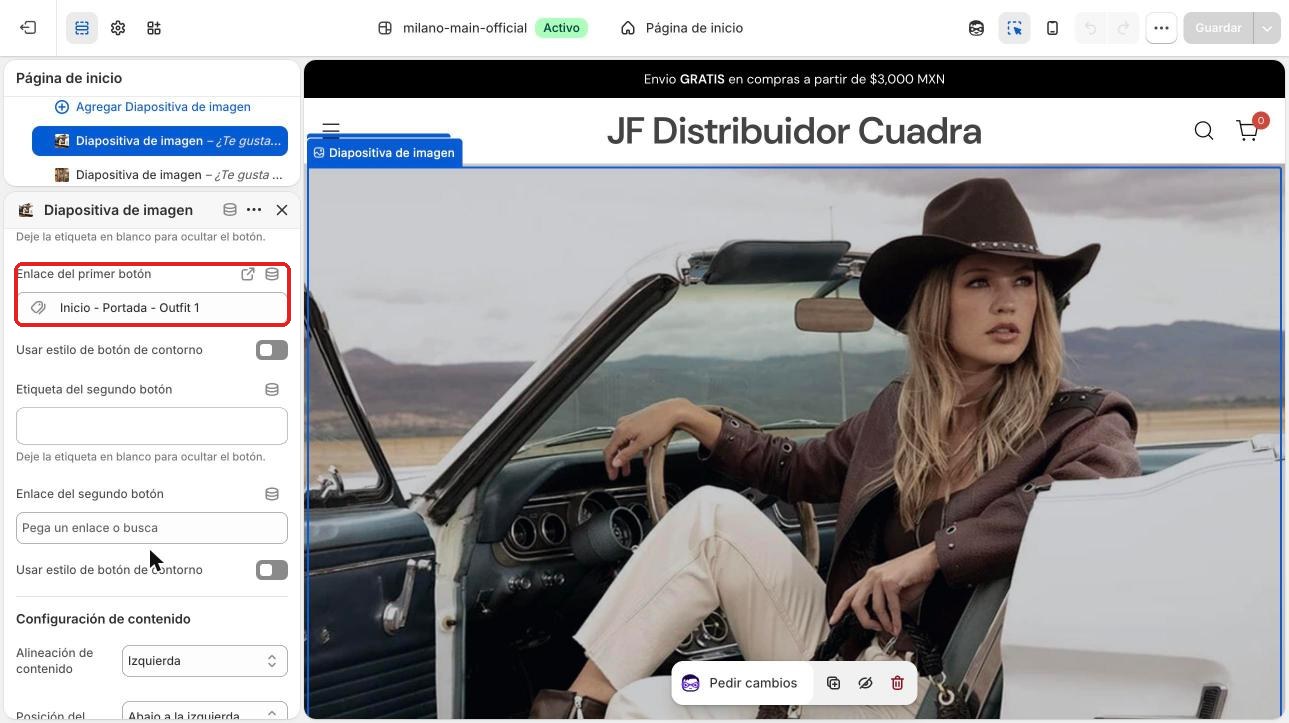The height and width of the screenshot is (723, 1289).
Task: Open the storefront search icon
Action: click(1204, 131)
